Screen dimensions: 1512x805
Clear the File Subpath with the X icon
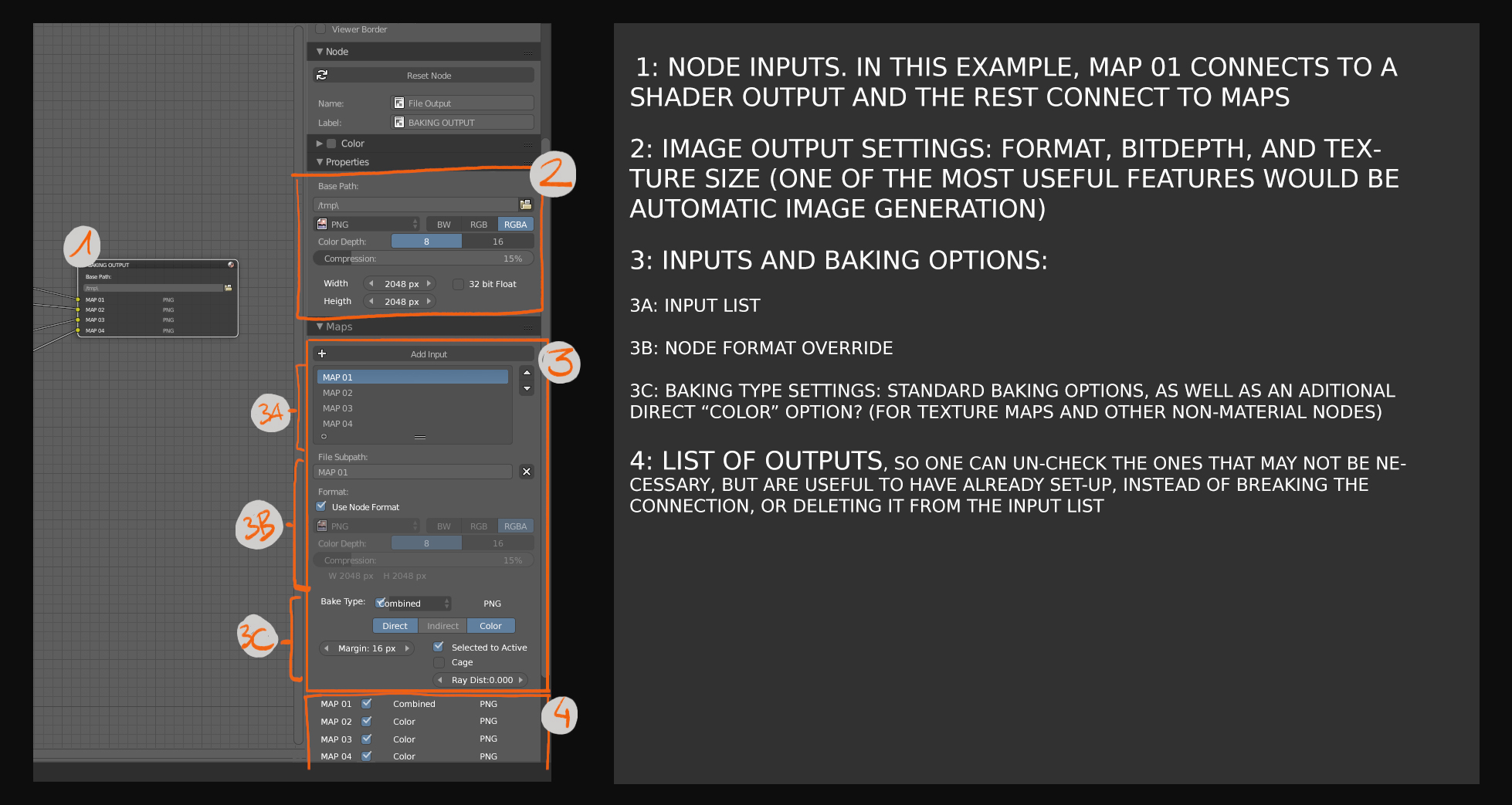526,472
